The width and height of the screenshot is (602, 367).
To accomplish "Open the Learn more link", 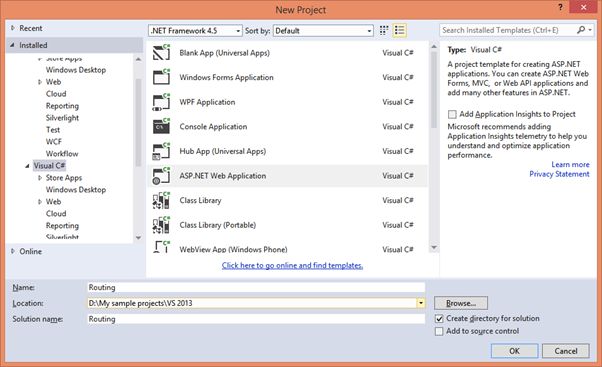I will coord(570,164).
